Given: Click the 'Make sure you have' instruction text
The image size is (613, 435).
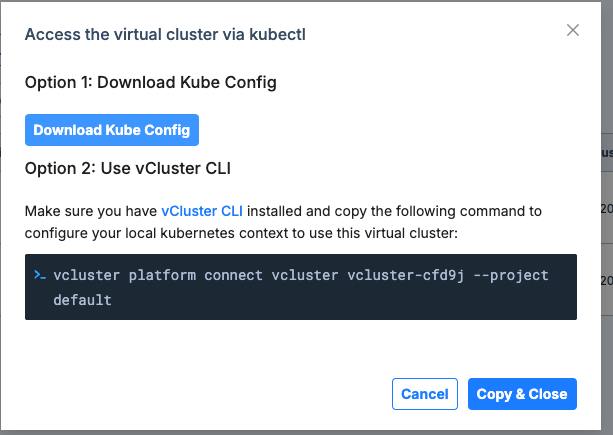Looking at the screenshot, I should pyautogui.click(x=91, y=211).
